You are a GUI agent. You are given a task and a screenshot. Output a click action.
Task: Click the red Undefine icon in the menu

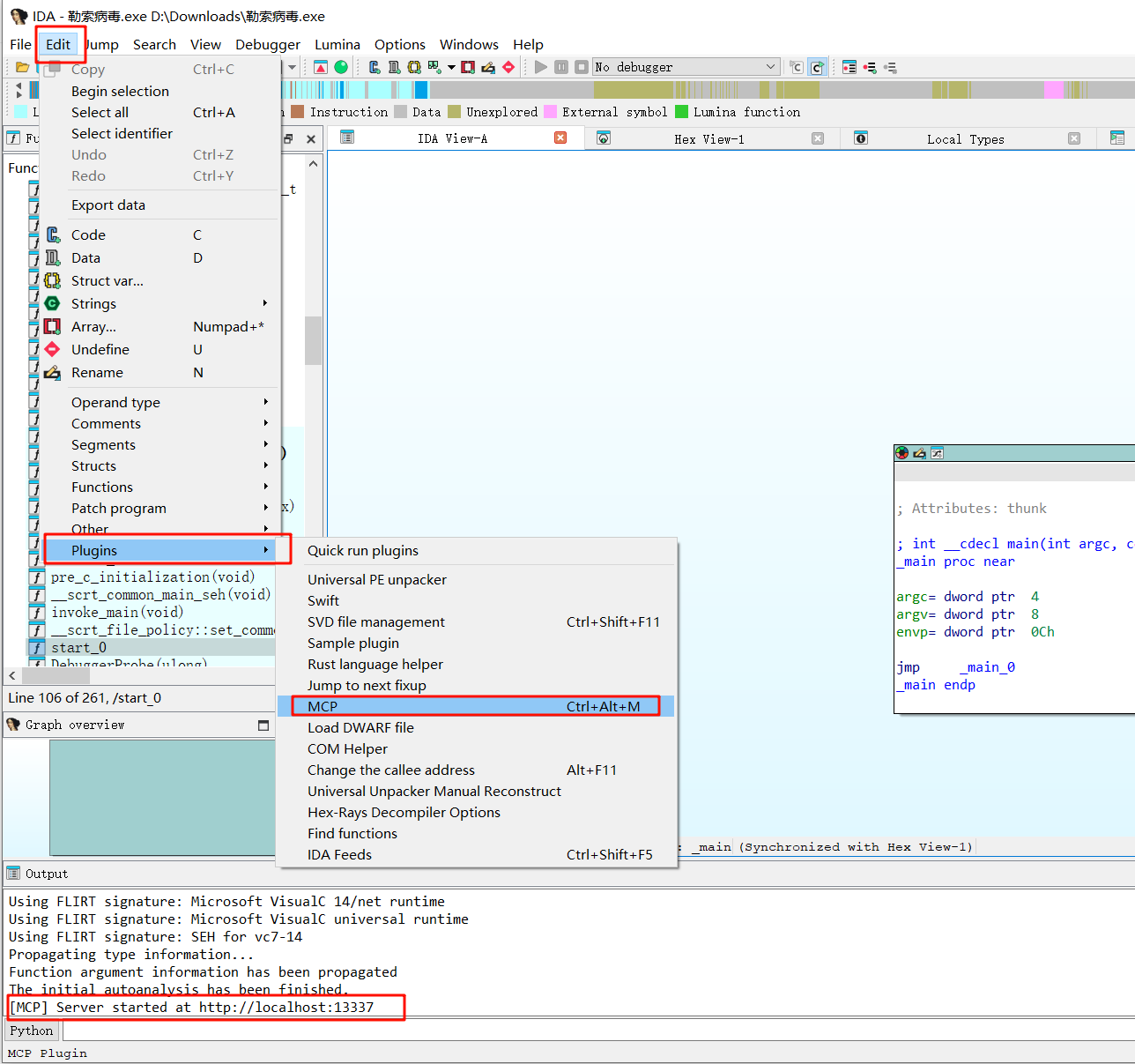pyautogui.click(x=53, y=349)
